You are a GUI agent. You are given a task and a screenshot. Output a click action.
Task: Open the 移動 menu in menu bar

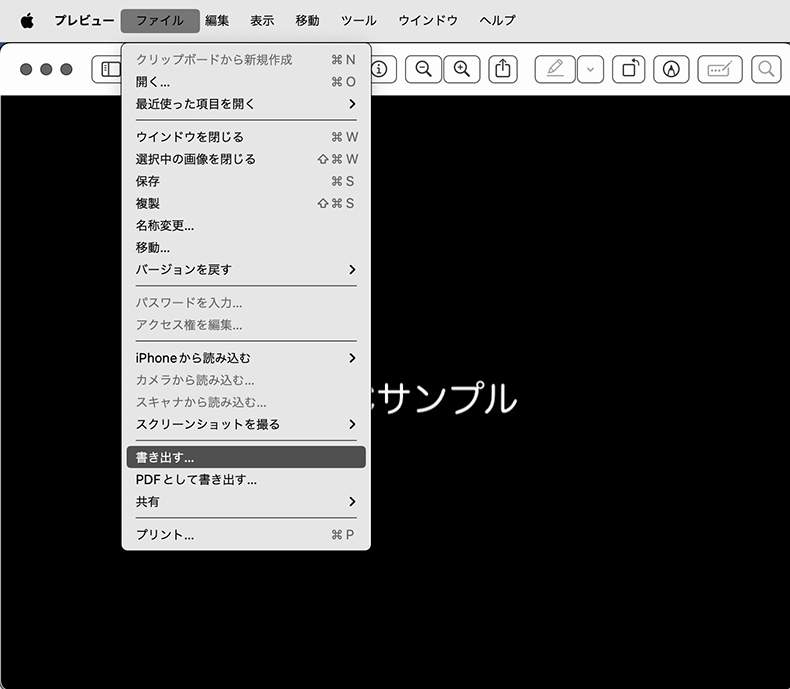coord(307,21)
